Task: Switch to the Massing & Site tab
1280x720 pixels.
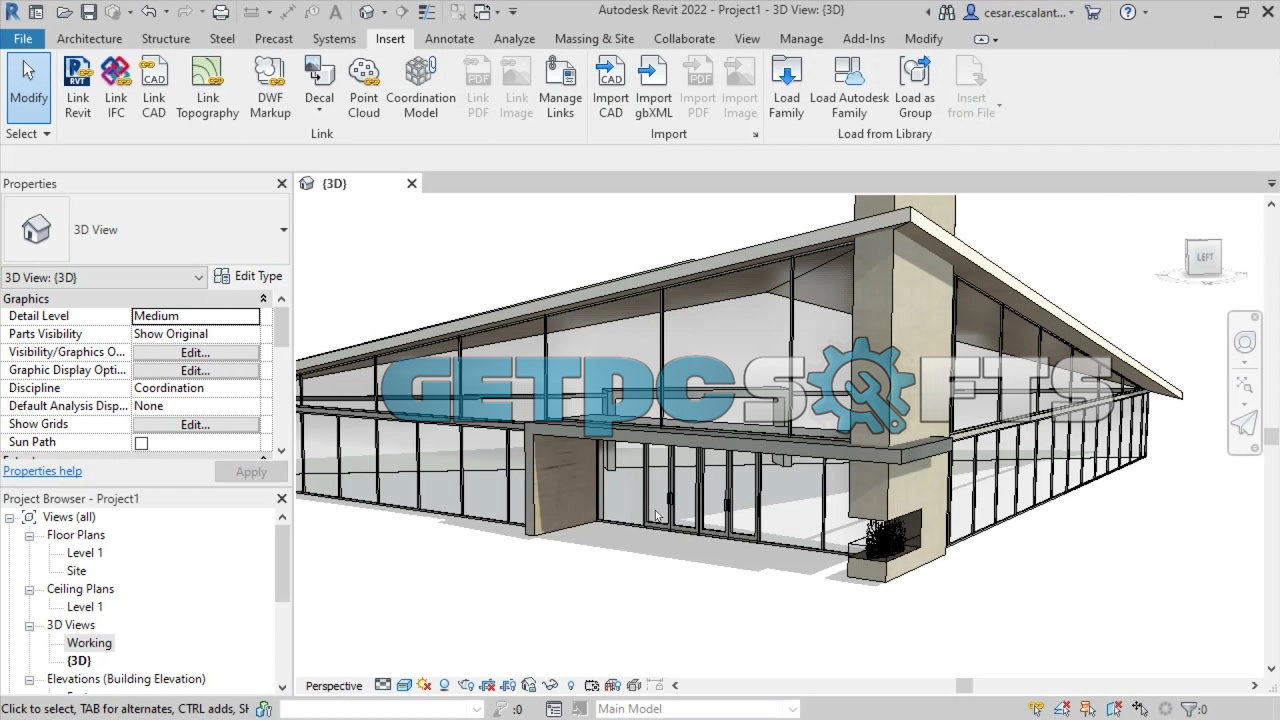Action: tap(594, 39)
